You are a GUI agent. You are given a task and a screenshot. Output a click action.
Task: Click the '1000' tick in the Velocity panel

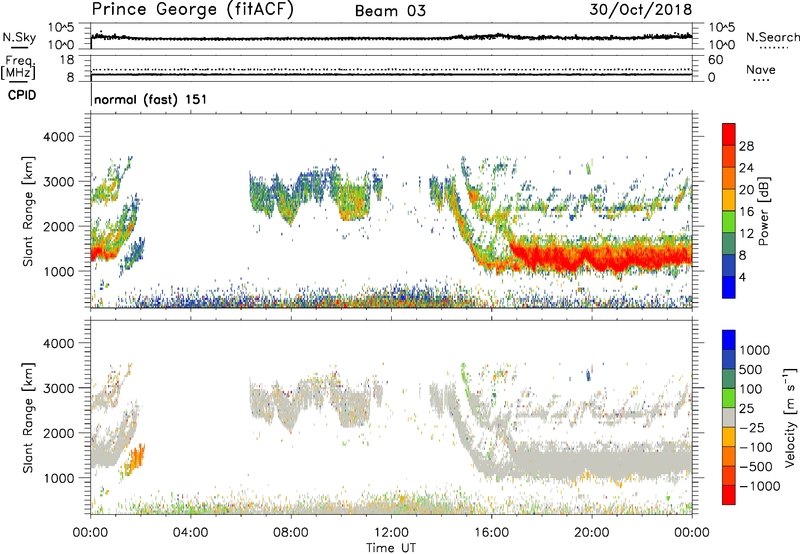[x=59, y=478]
